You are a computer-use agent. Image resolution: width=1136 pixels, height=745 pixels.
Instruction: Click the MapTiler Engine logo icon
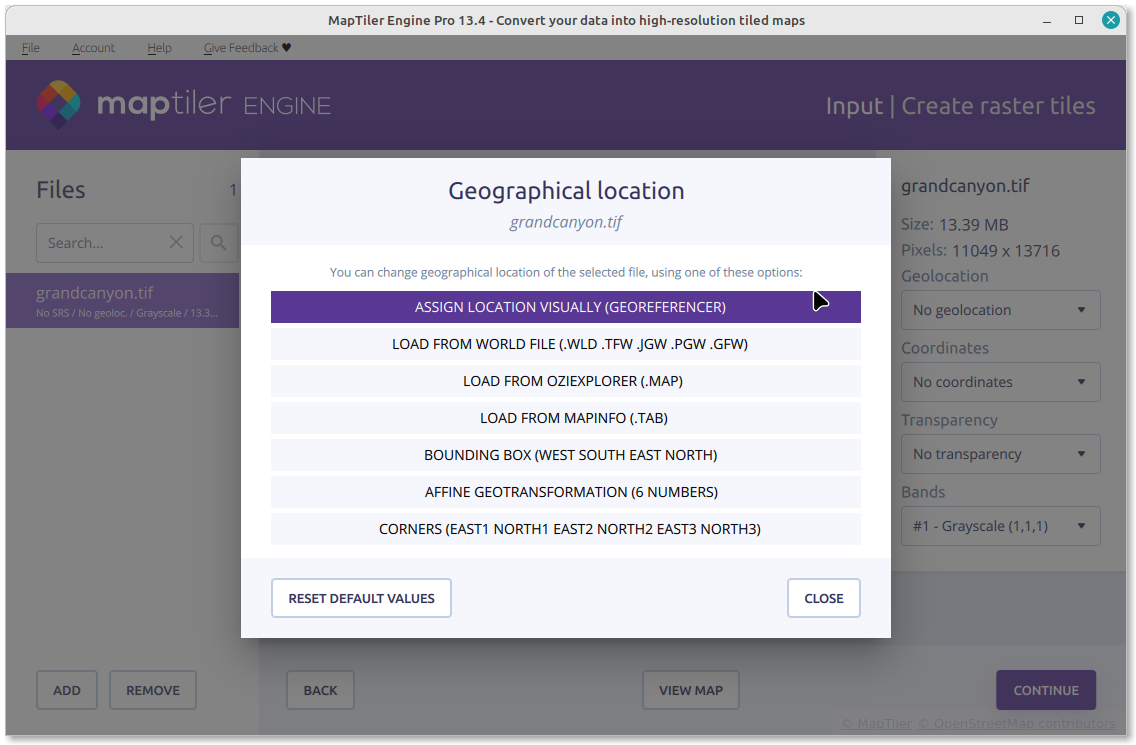click(59, 105)
